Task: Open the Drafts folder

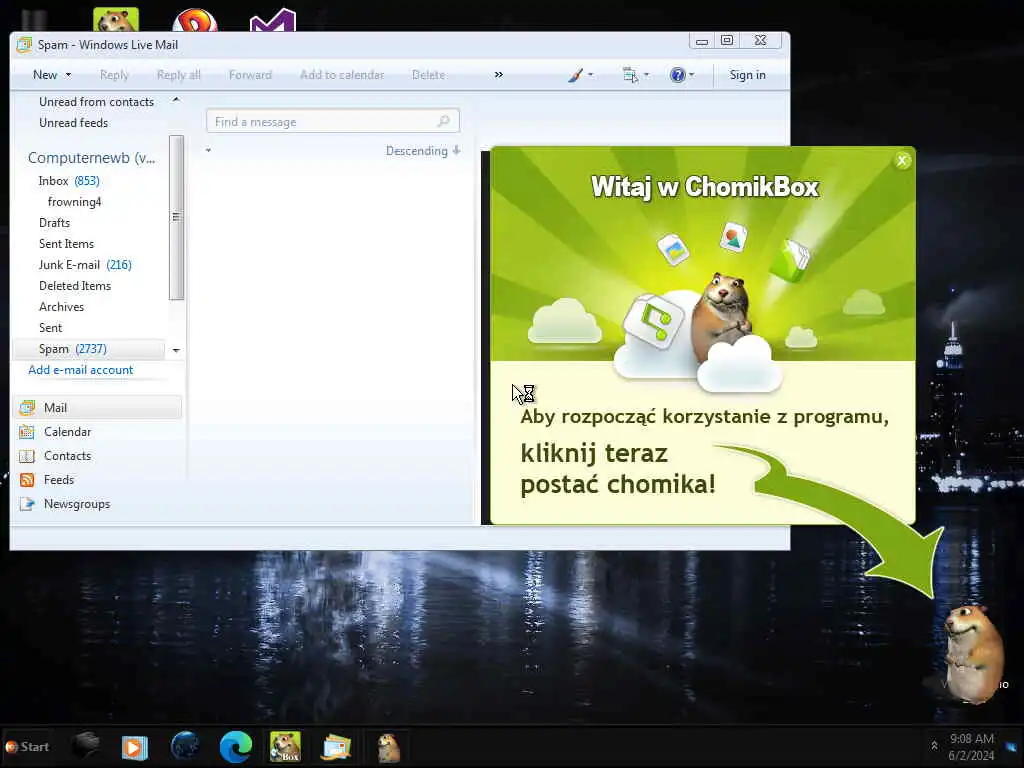Action: tap(54, 223)
